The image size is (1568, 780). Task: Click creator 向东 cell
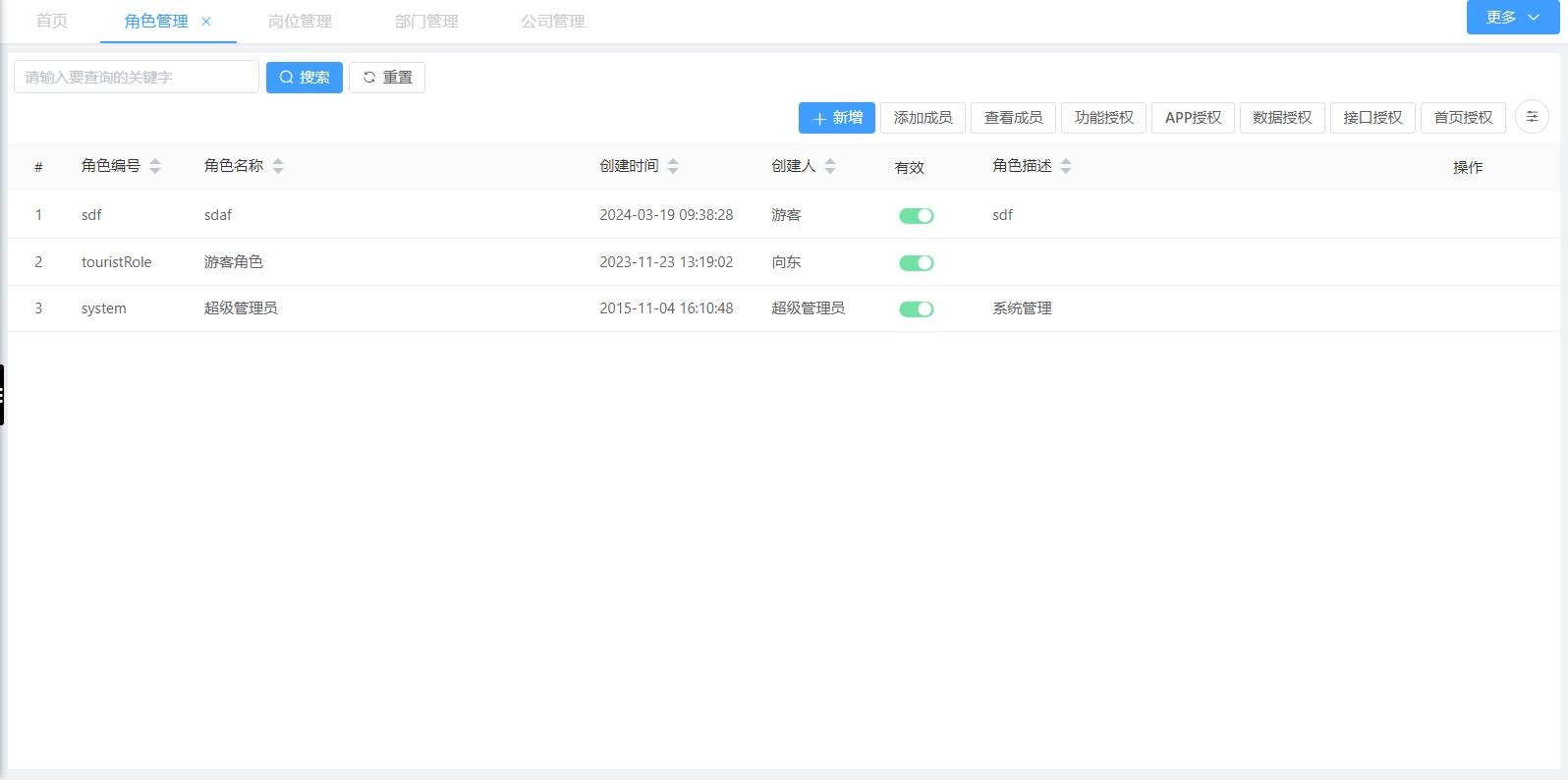click(786, 262)
